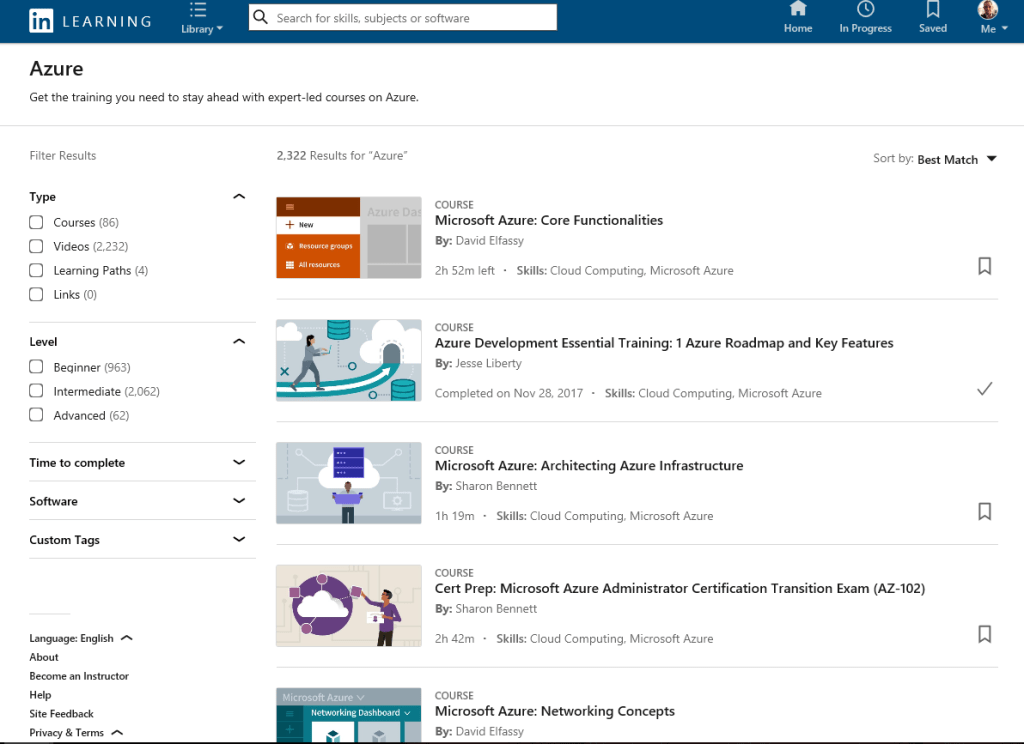
Task: Open the Library dropdown label
Action: pos(202,29)
